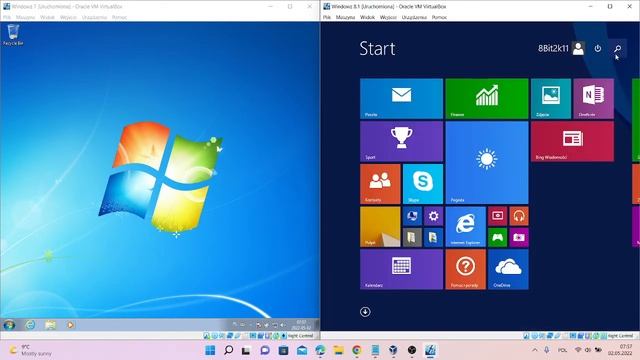Launch the Skype tile
640x360 pixels.
point(422,184)
